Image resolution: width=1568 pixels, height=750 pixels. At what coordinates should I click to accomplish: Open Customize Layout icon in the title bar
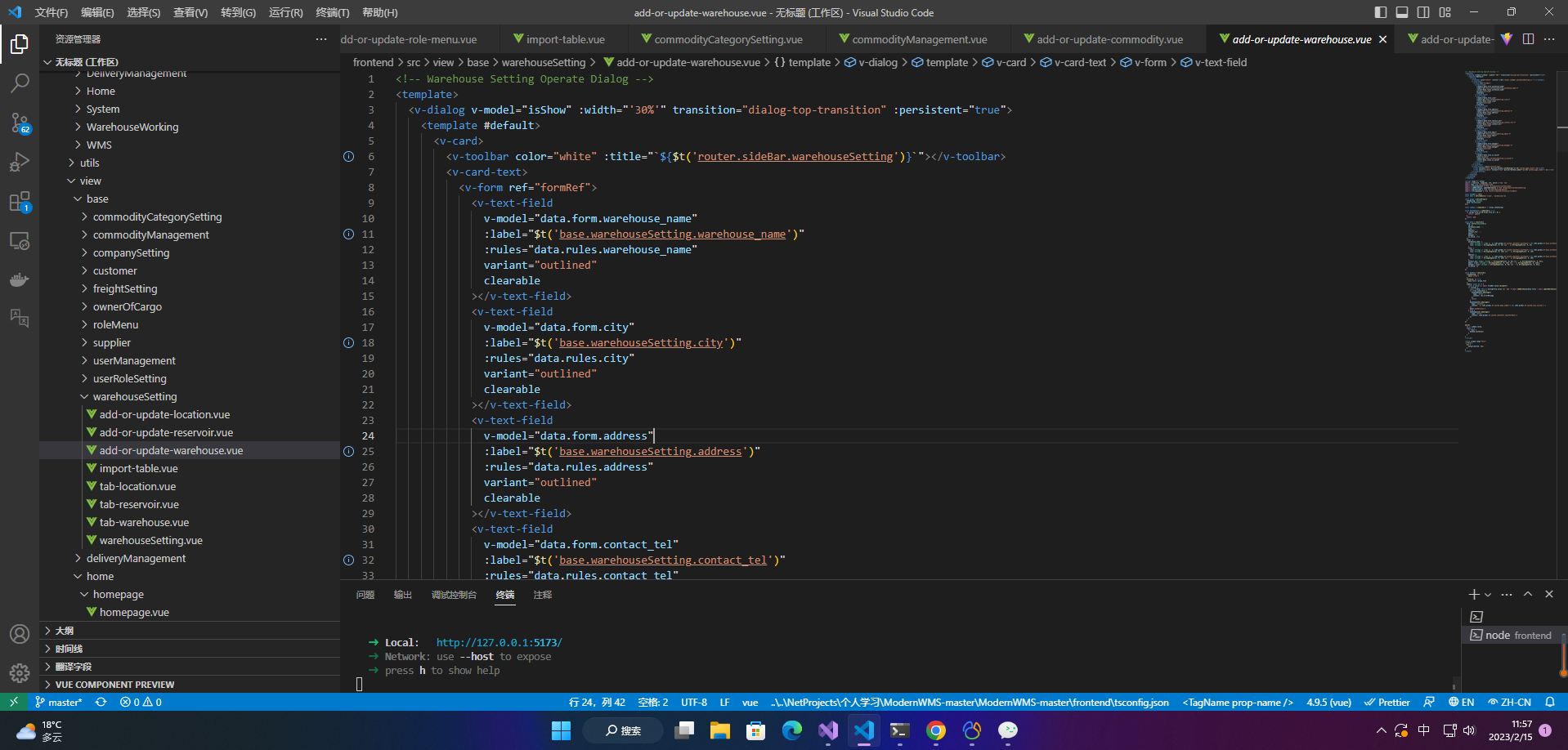pyautogui.click(x=1445, y=12)
